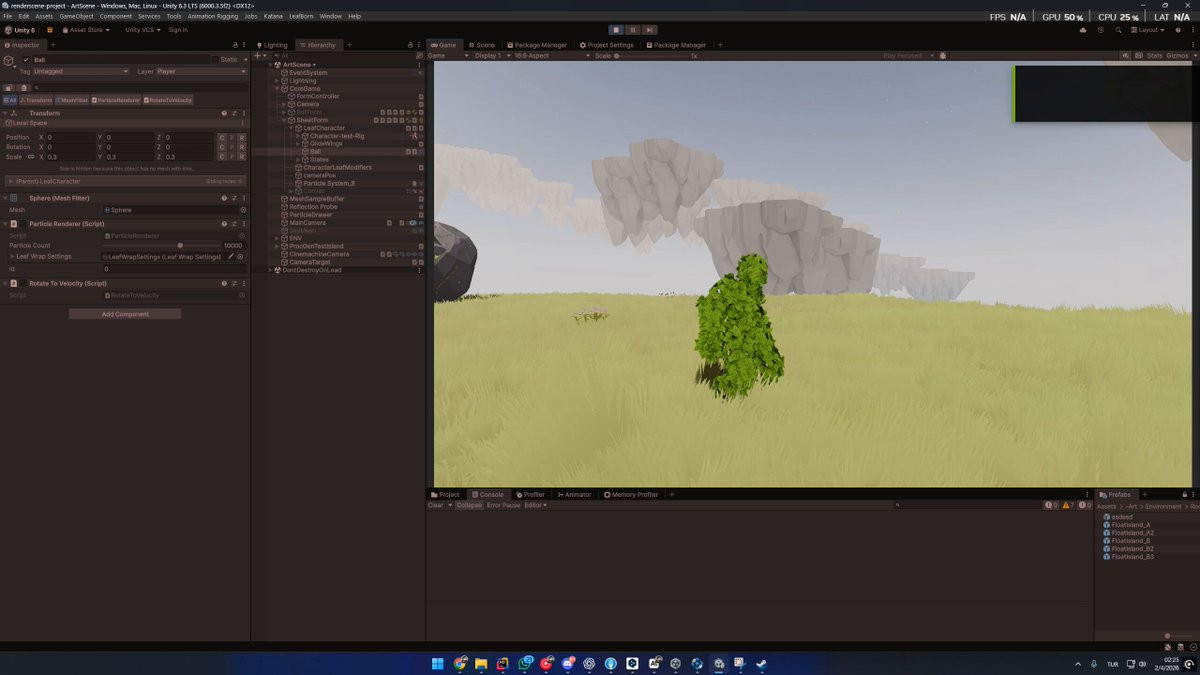Open the Edit menu

pos(23,16)
